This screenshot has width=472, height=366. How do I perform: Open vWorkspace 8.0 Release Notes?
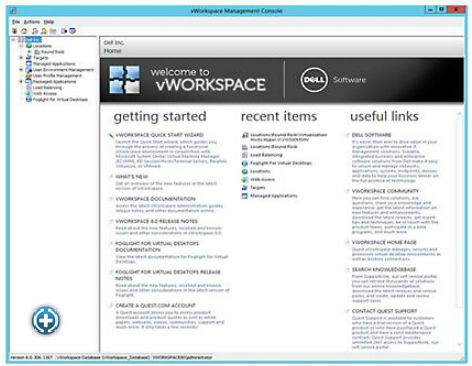(x=157, y=221)
